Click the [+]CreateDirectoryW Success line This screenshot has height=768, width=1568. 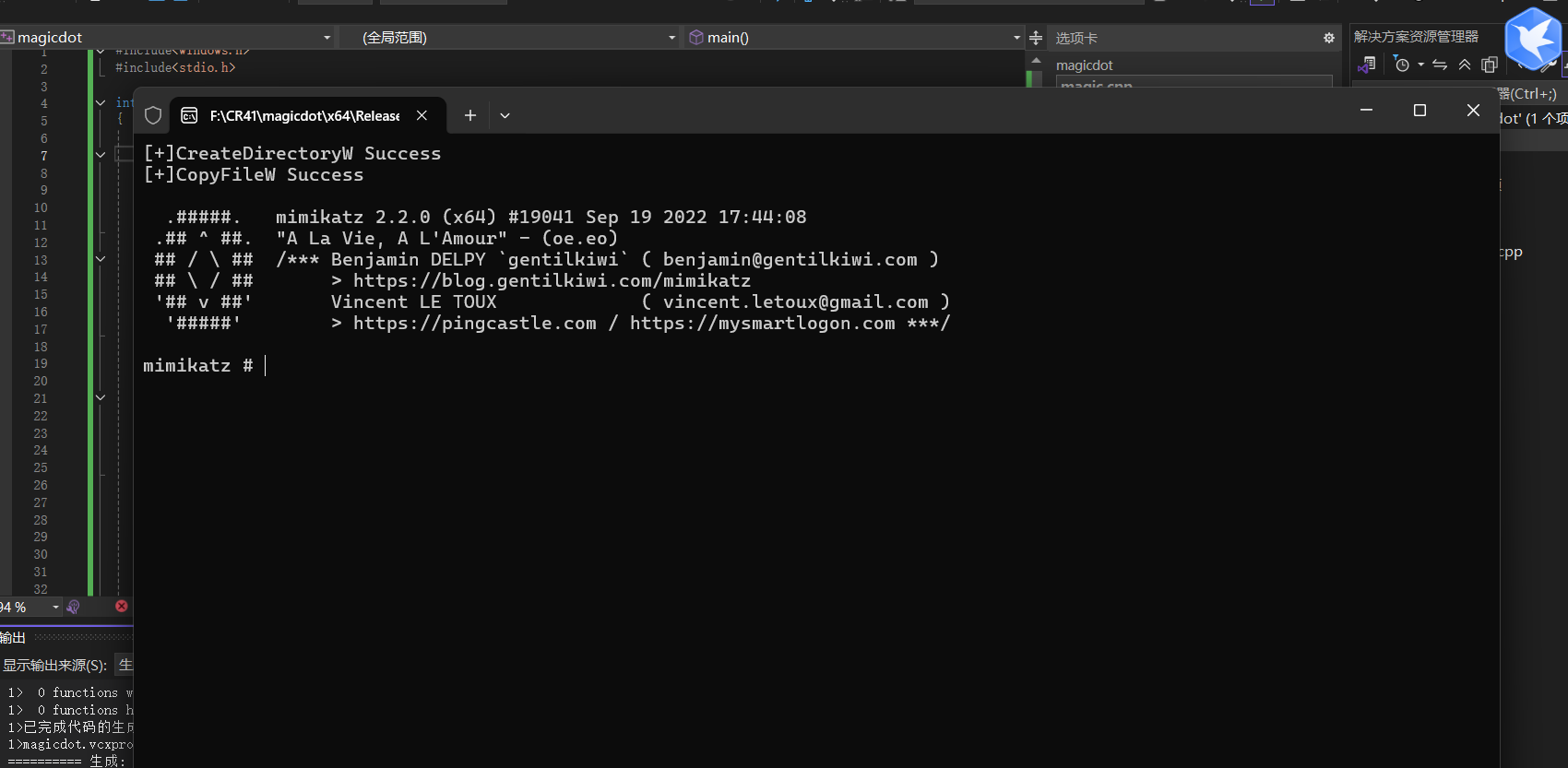tap(292, 153)
